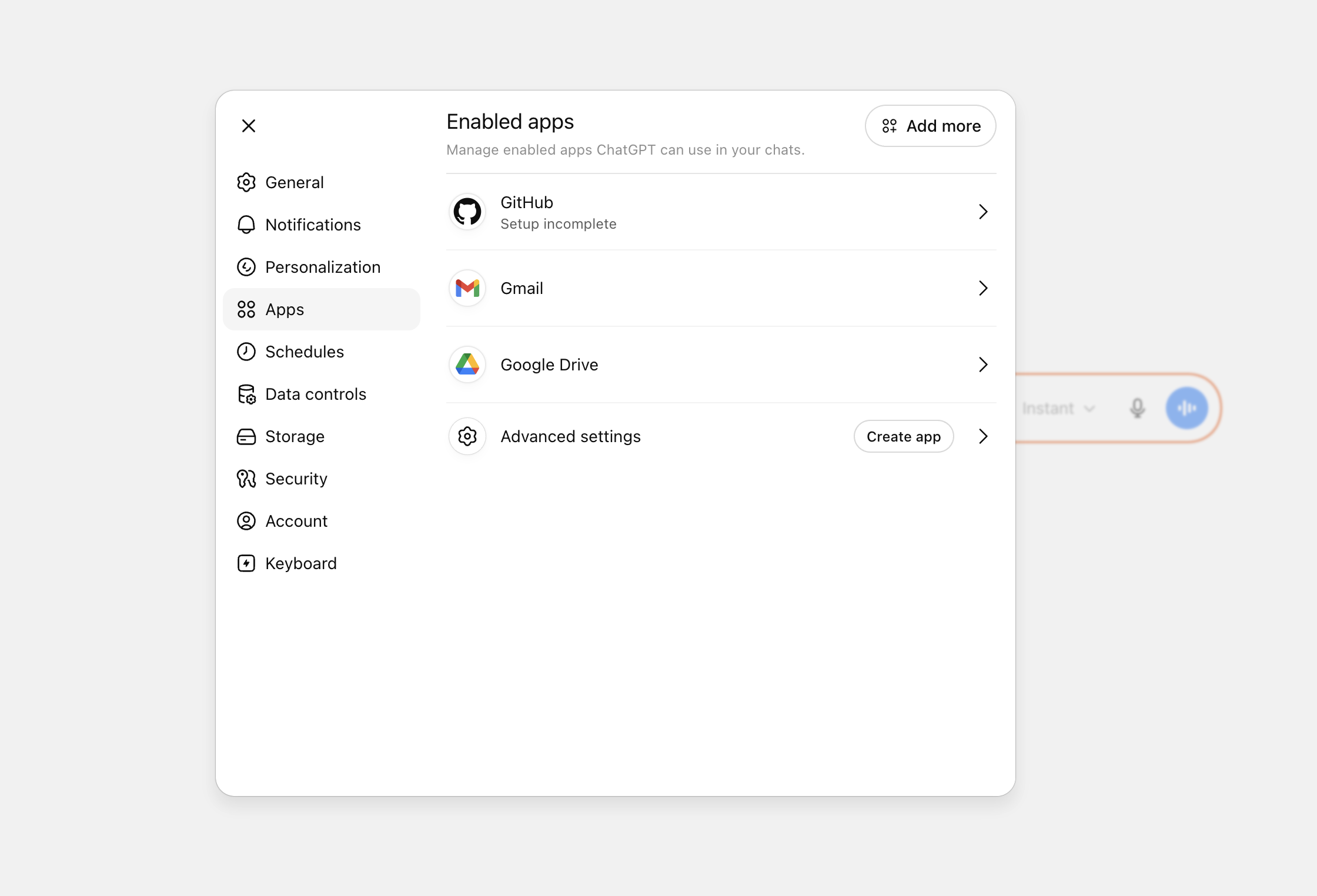
Task: Open the Storage drive icon
Action: tap(246, 436)
